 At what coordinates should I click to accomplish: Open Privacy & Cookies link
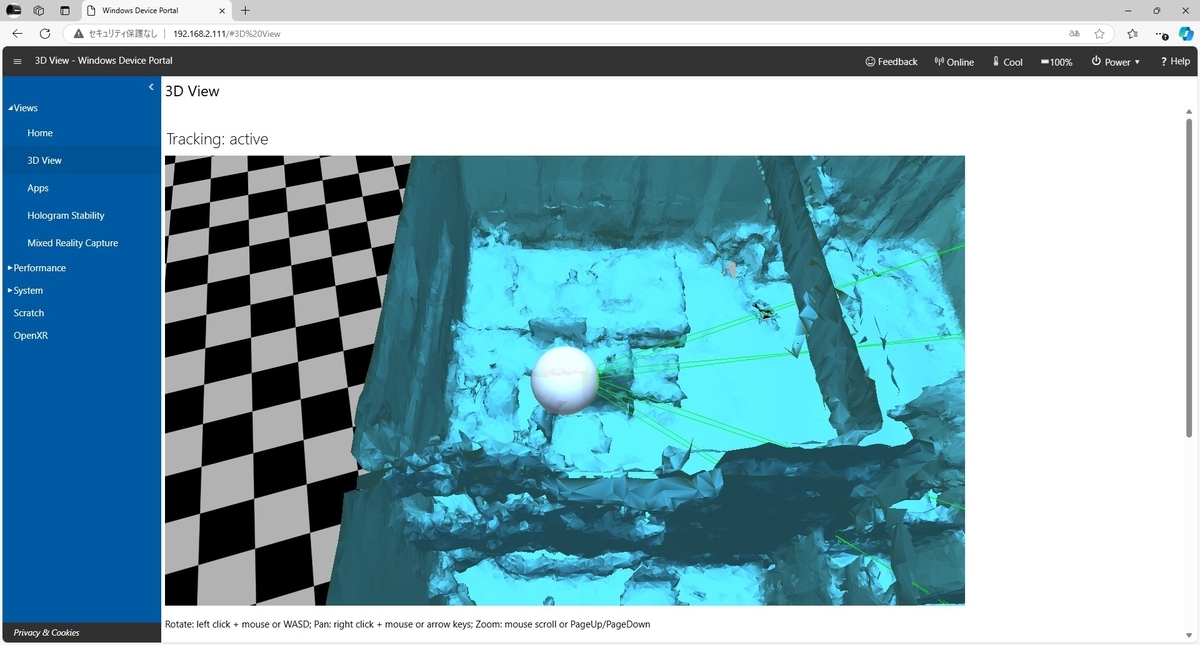[x=46, y=632]
